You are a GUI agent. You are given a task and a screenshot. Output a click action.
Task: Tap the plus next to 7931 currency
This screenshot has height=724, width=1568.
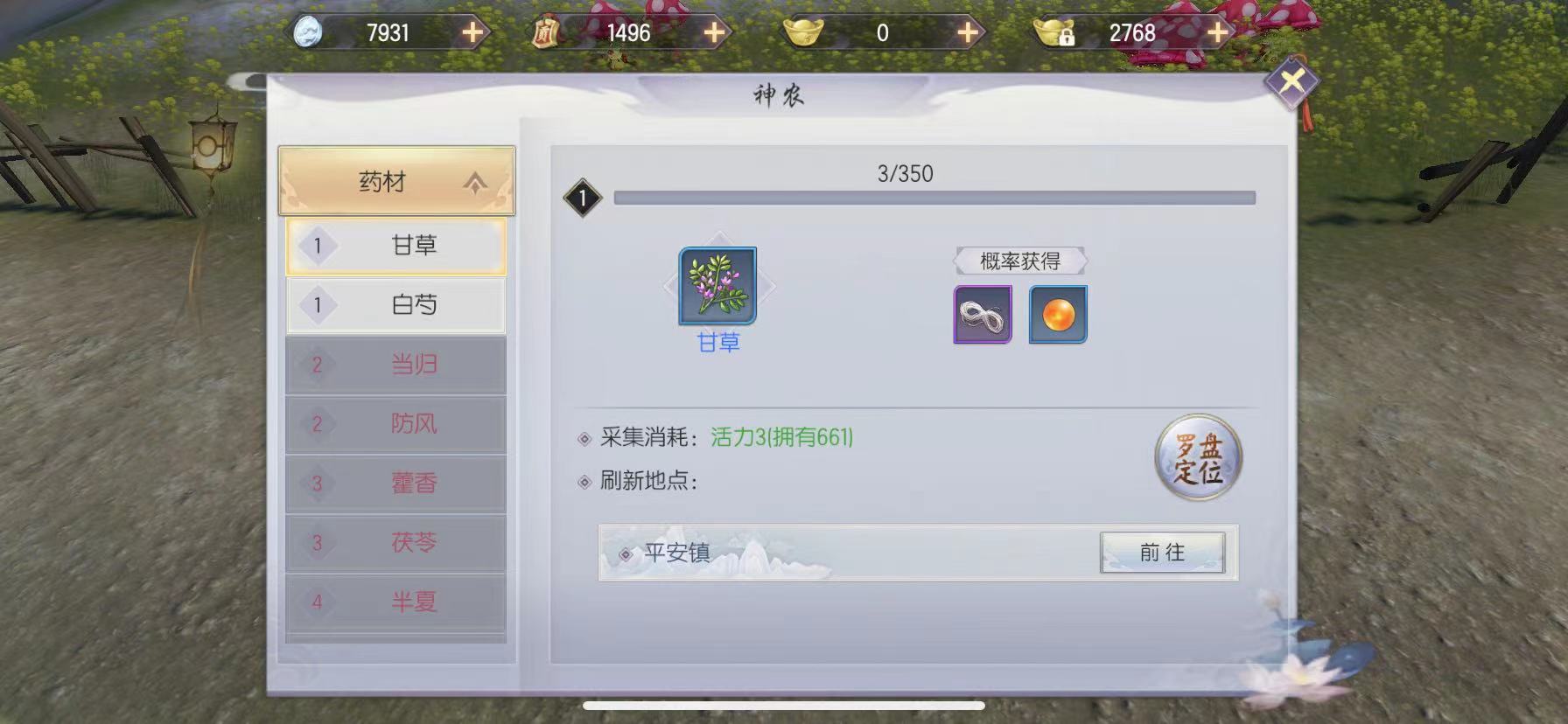click(x=472, y=33)
